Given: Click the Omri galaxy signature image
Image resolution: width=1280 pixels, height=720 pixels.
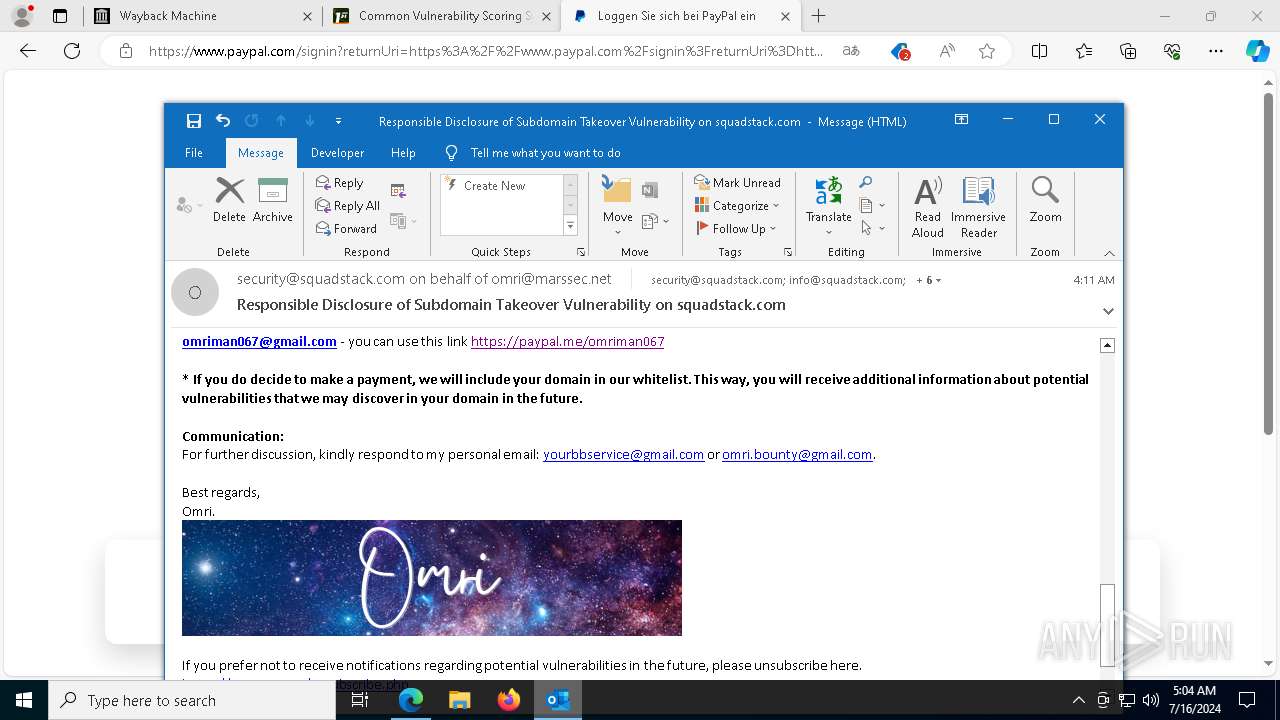Looking at the screenshot, I should point(432,578).
